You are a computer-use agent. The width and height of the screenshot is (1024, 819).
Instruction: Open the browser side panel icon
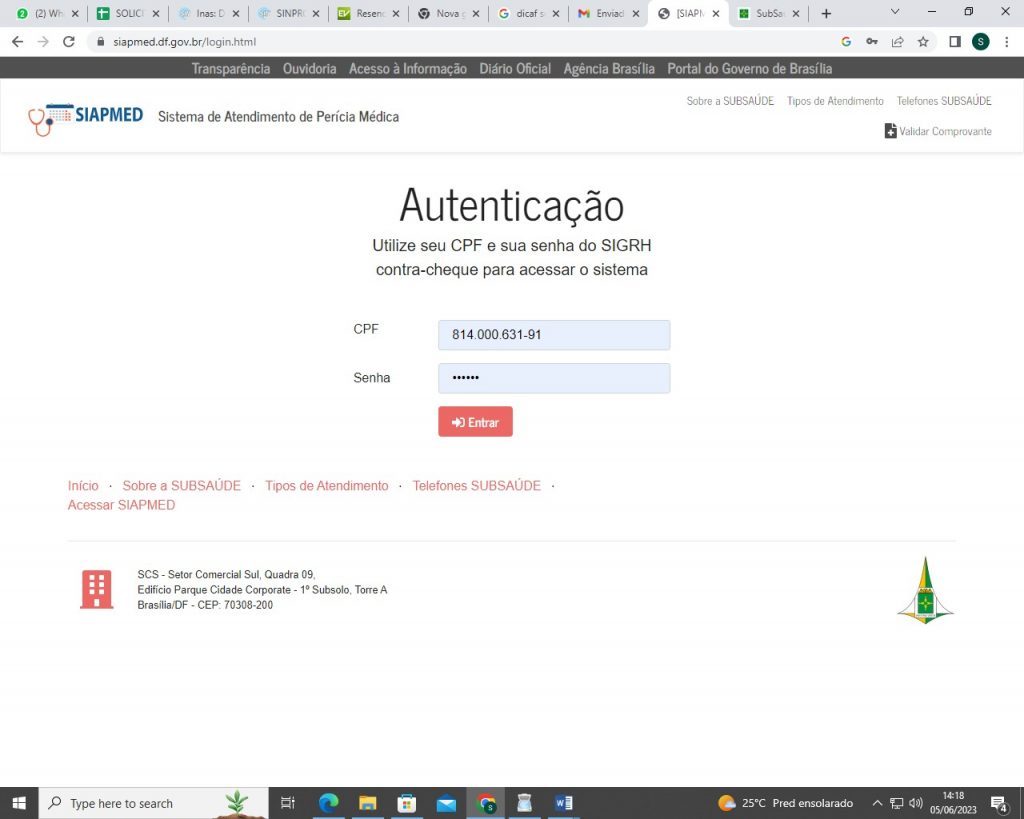click(954, 42)
